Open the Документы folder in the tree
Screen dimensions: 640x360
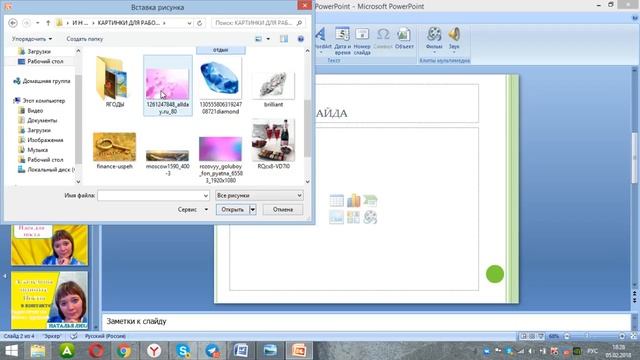pyautogui.click(x=38, y=120)
